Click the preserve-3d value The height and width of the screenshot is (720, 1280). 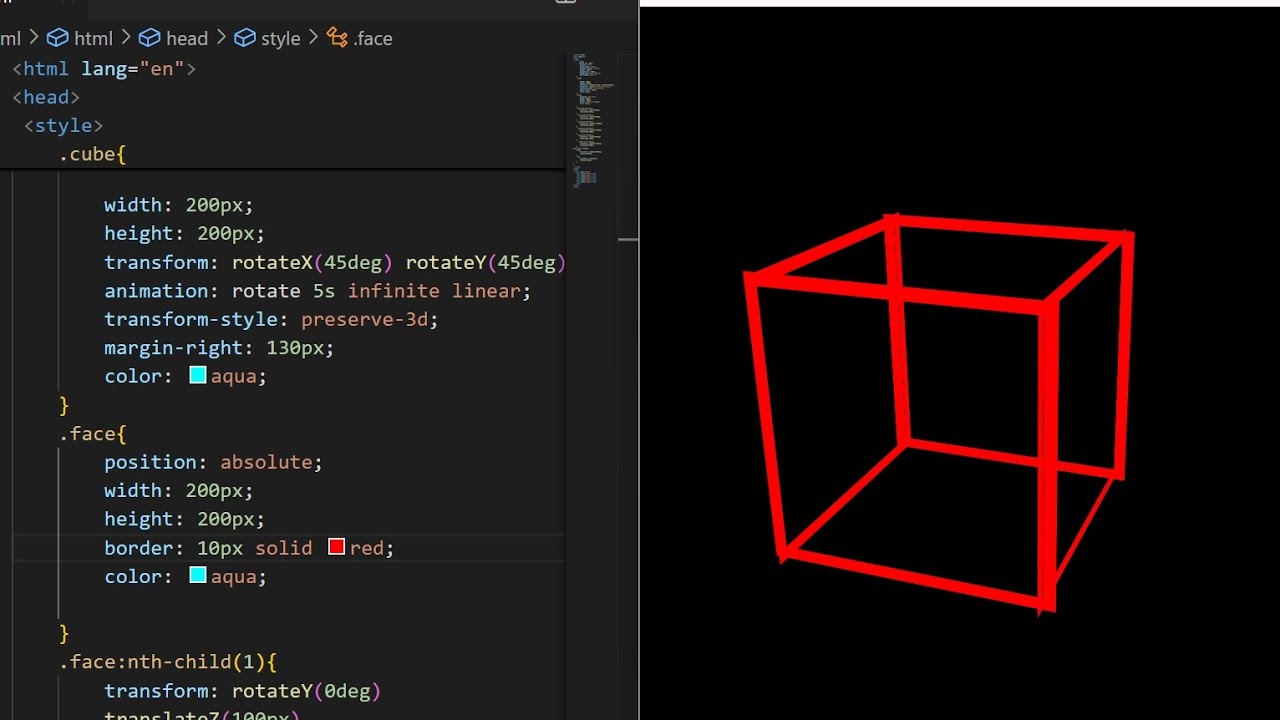click(365, 319)
